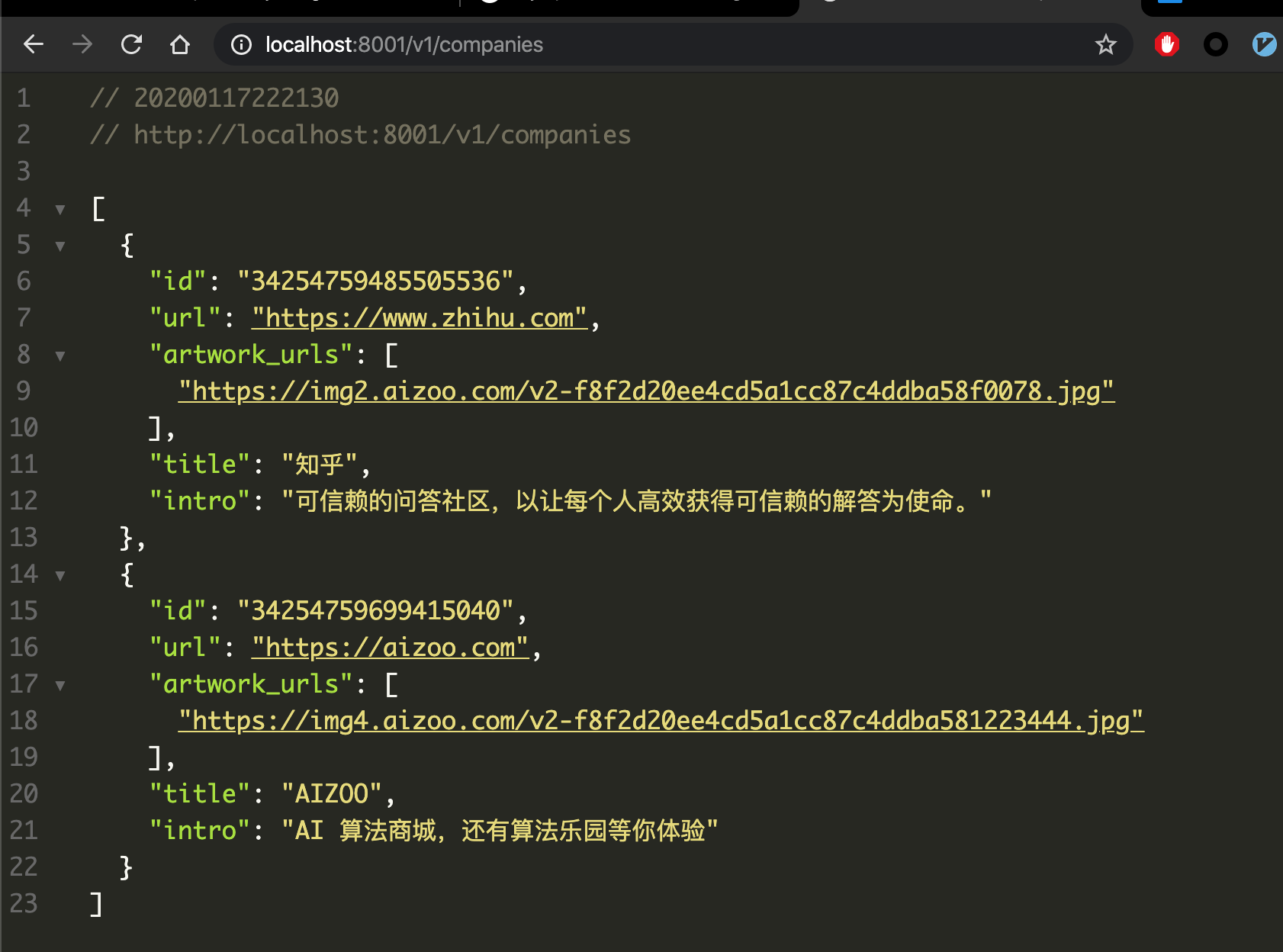Collapse the first company object at line 5
Viewport: 1283px width, 952px height.
point(60,246)
